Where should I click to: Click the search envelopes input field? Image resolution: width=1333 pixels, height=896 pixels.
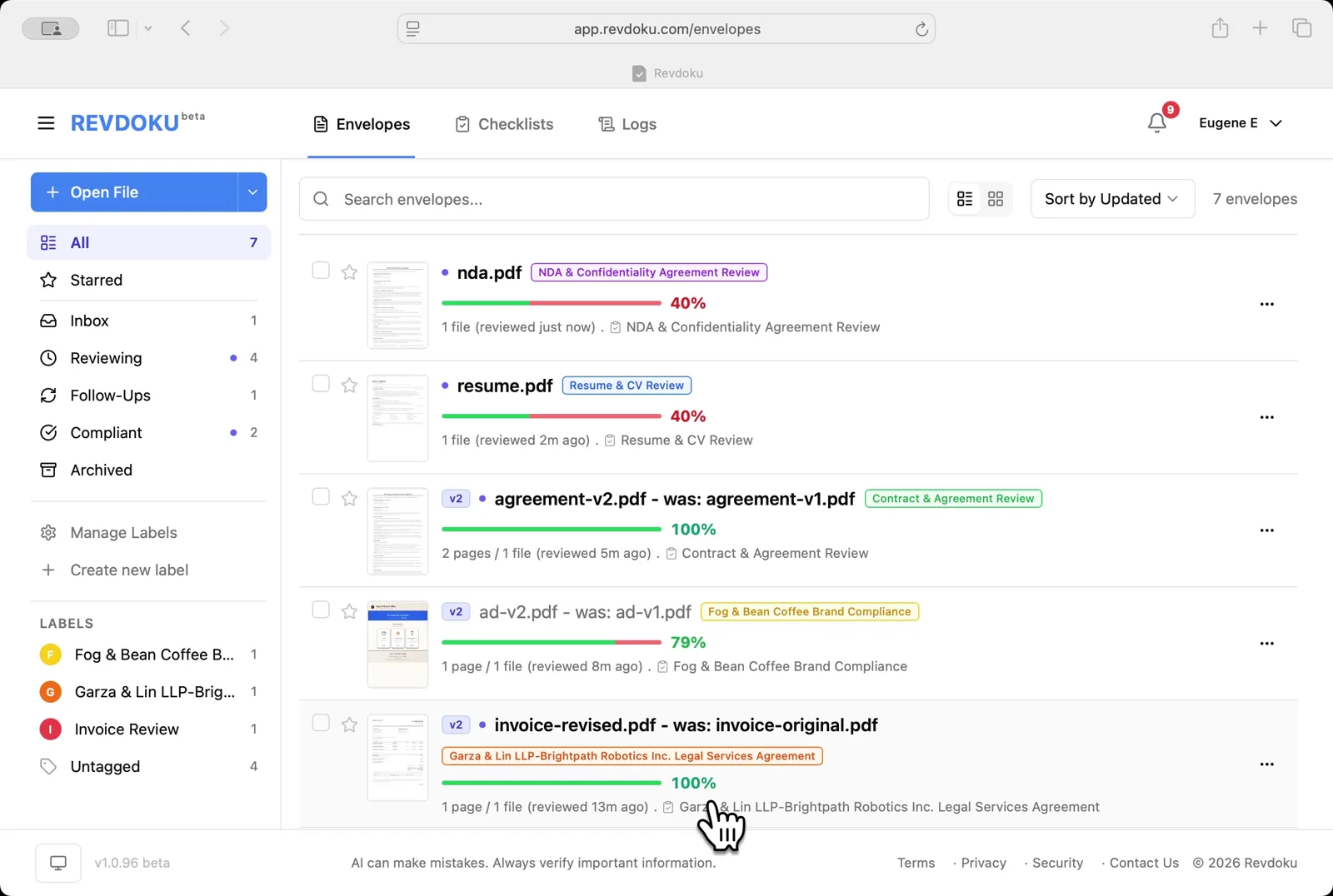(614, 198)
